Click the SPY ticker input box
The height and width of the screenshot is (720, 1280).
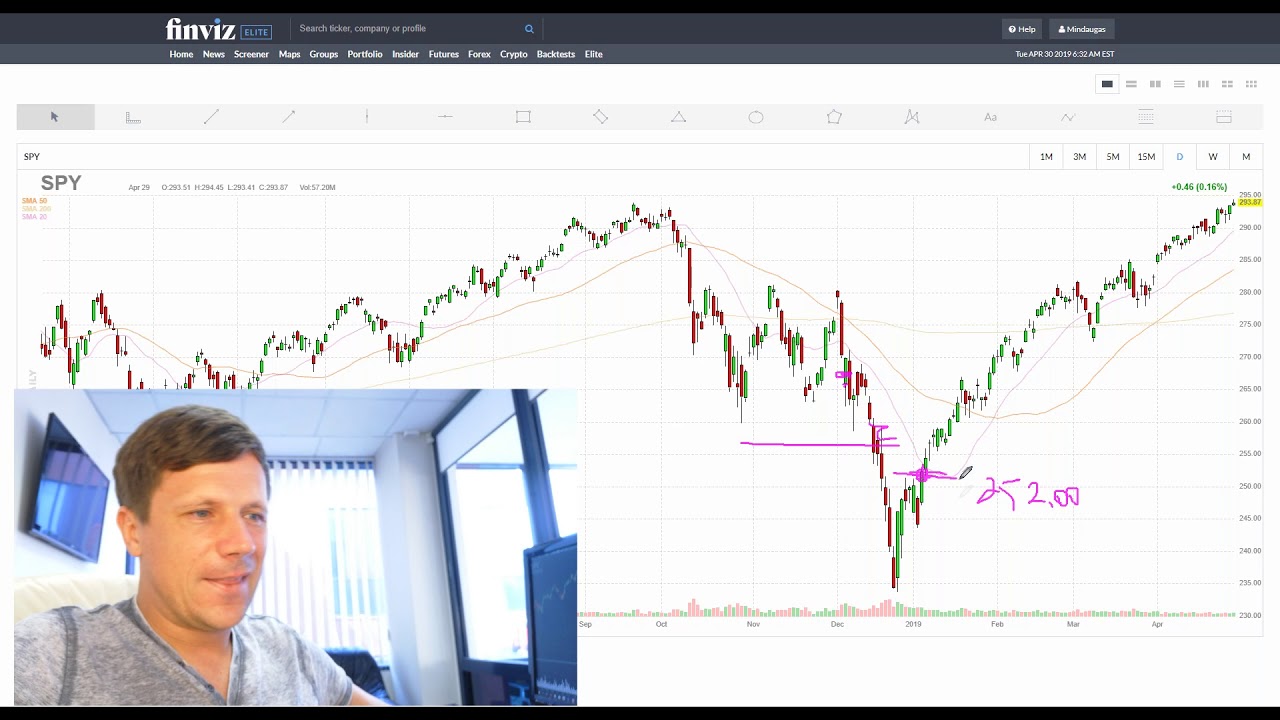520,157
